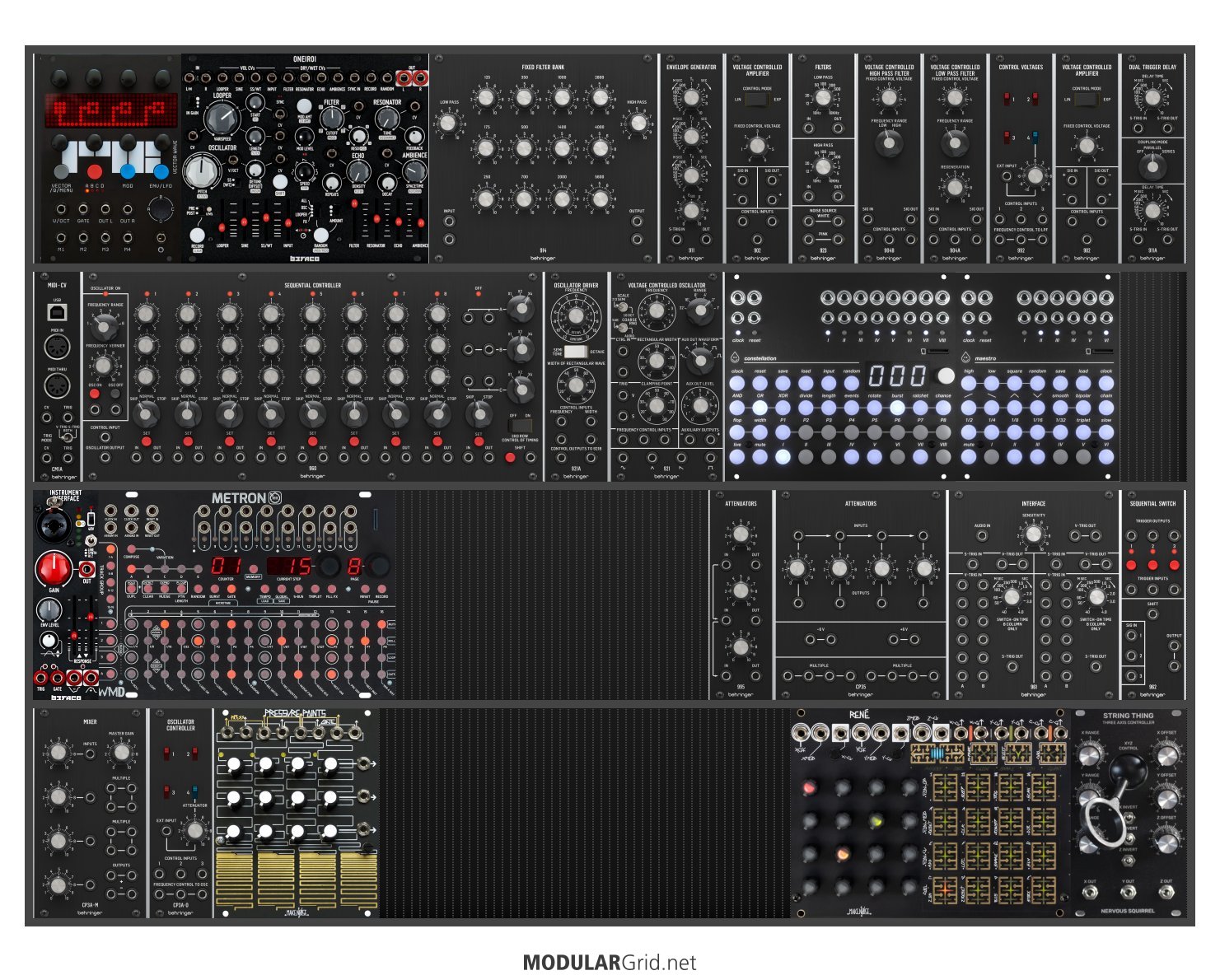Image resolution: width=1220 pixels, height=980 pixels.
Task: Adjust the LOW PASS knob on Fixed Filter Bank
Action: point(448,124)
